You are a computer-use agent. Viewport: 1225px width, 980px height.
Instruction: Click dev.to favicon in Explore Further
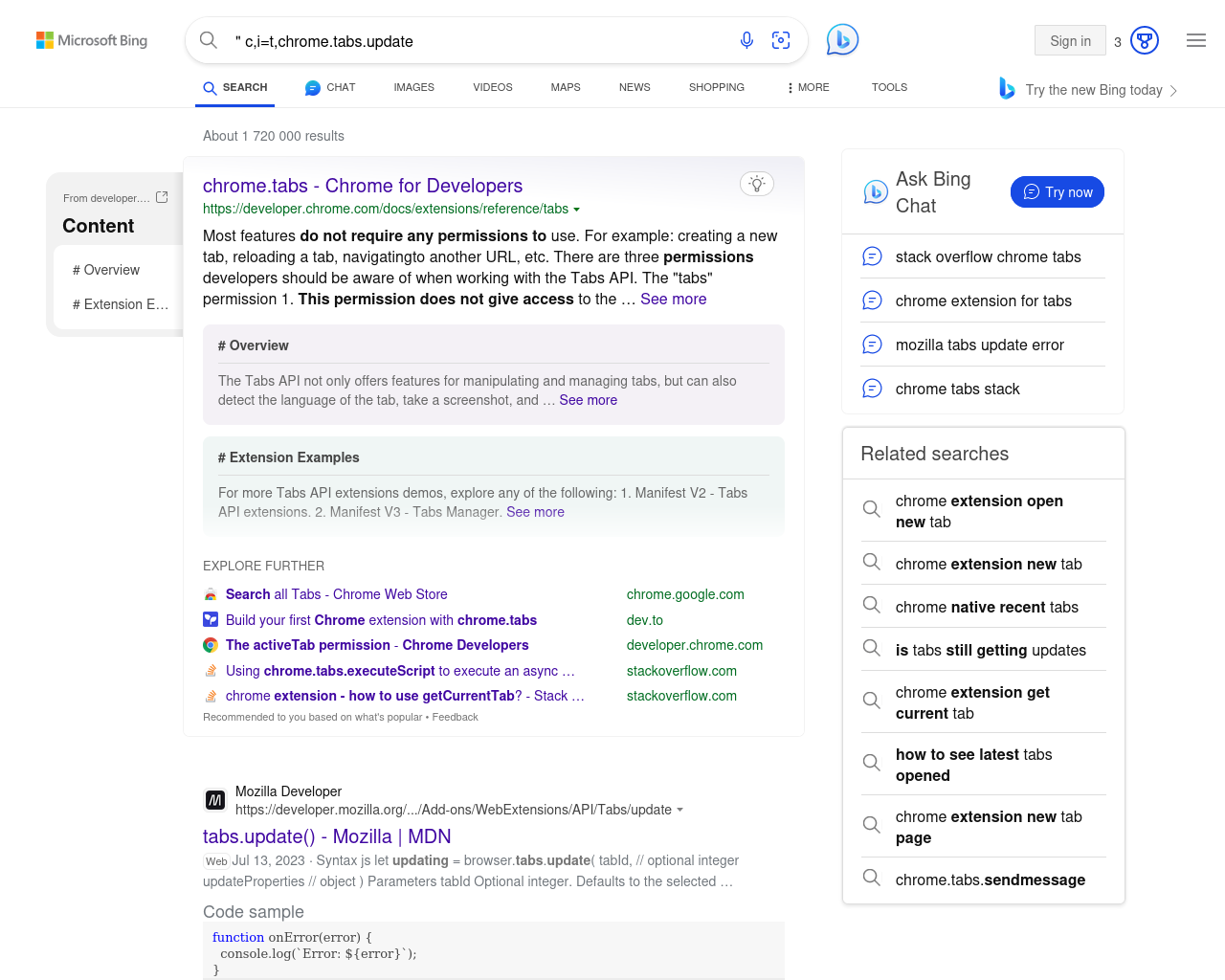[x=211, y=620]
